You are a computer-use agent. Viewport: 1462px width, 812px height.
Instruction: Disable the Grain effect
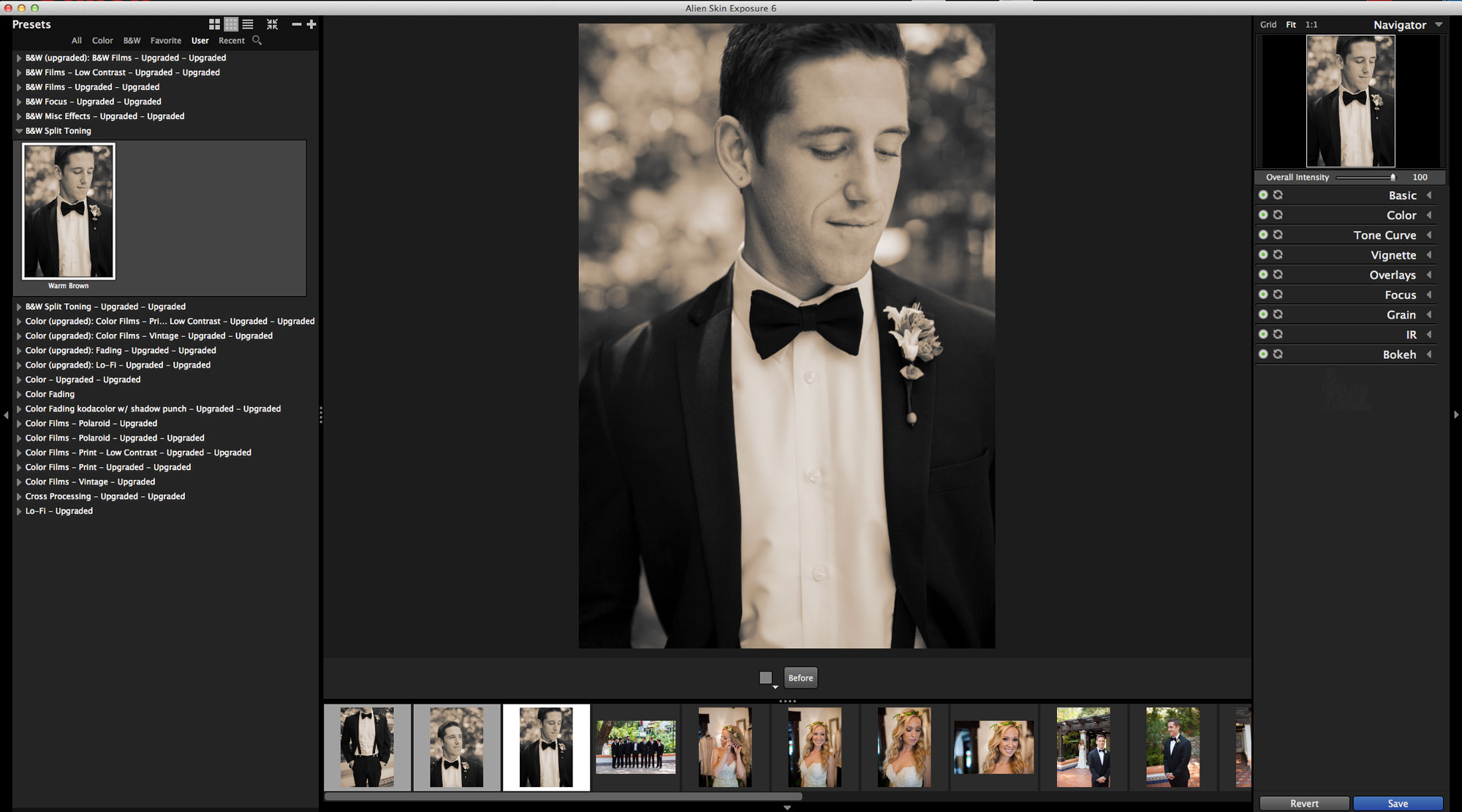point(1263,314)
